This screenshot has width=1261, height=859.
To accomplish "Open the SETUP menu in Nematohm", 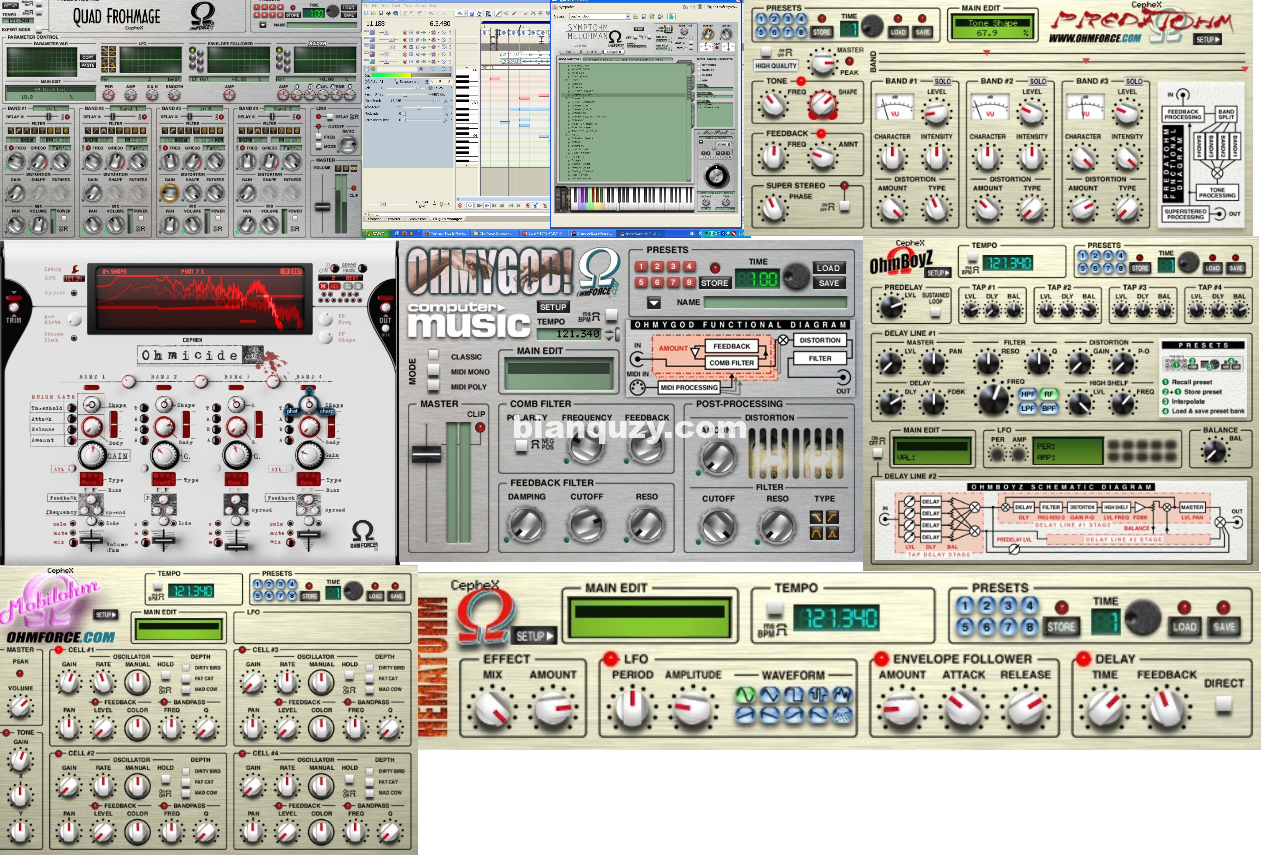I will [535, 635].
